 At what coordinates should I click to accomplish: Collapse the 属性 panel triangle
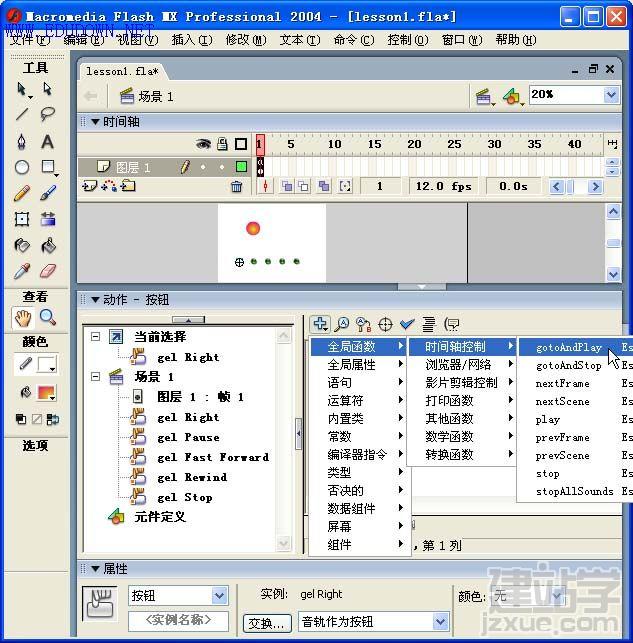95,569
